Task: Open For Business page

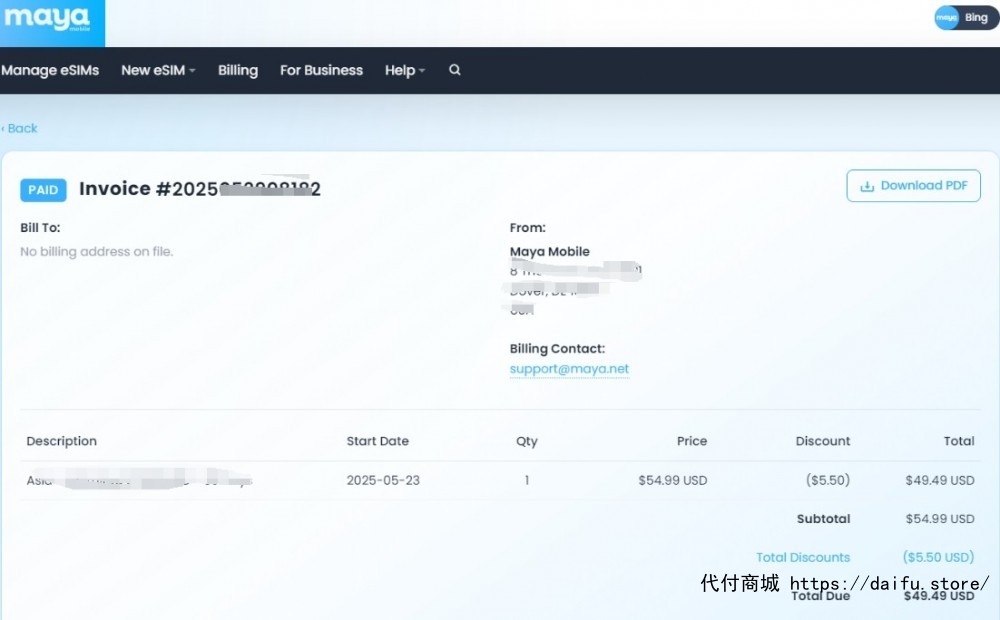Action: tap(321, 70)
